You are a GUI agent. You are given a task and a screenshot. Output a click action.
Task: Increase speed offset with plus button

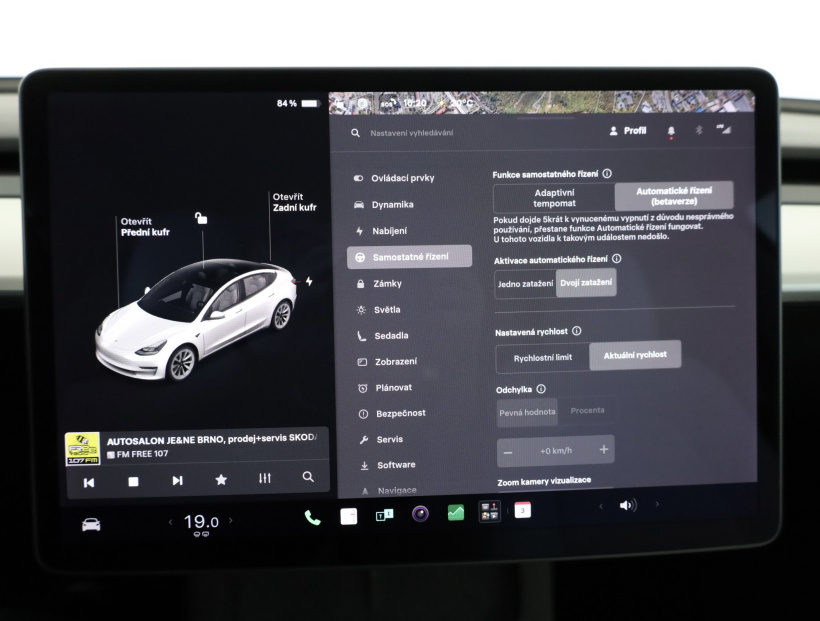pos(603,449)
